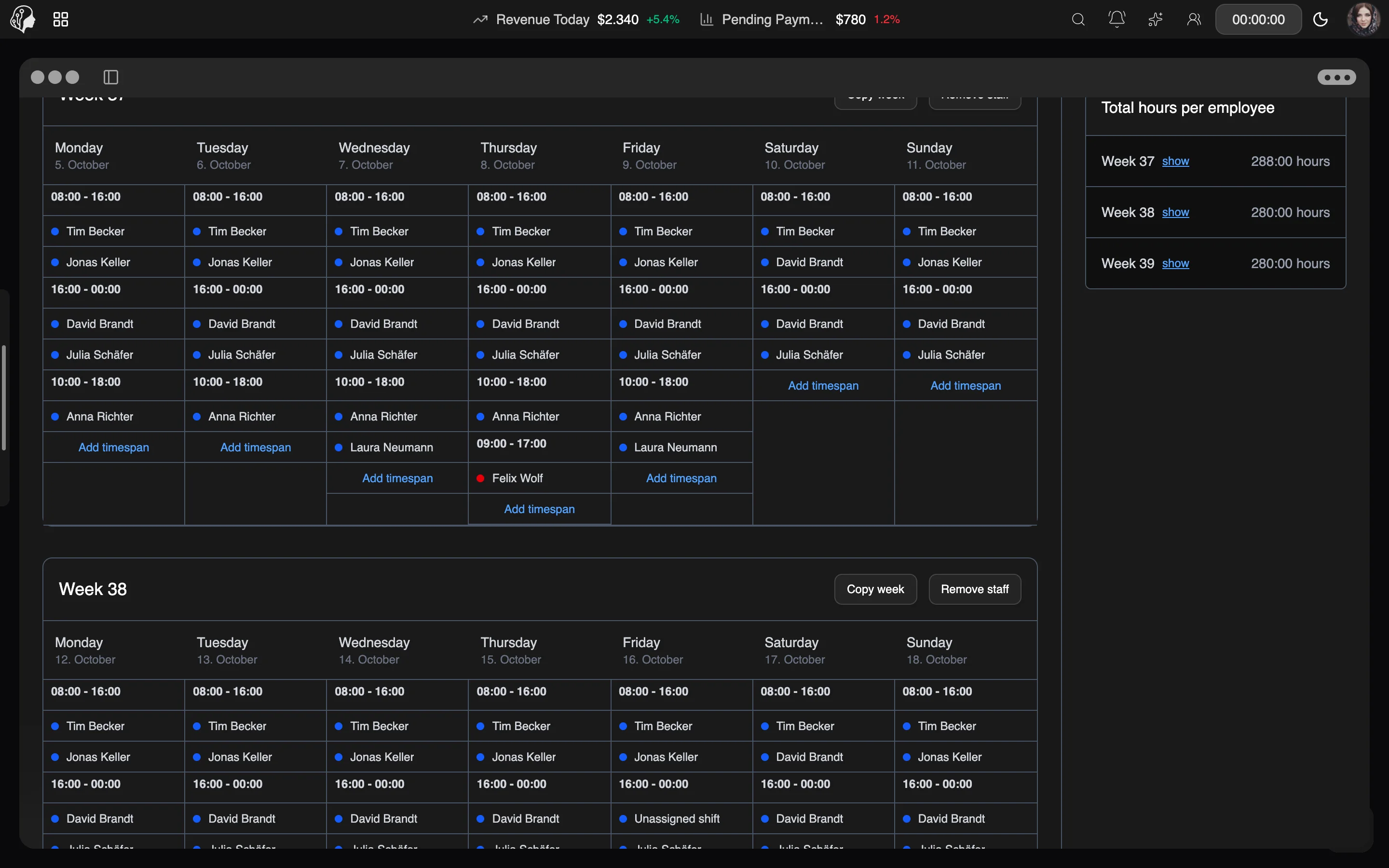Select Anna Richter on Thursday 8. October

pyautogui.click(x=540, y=416)
